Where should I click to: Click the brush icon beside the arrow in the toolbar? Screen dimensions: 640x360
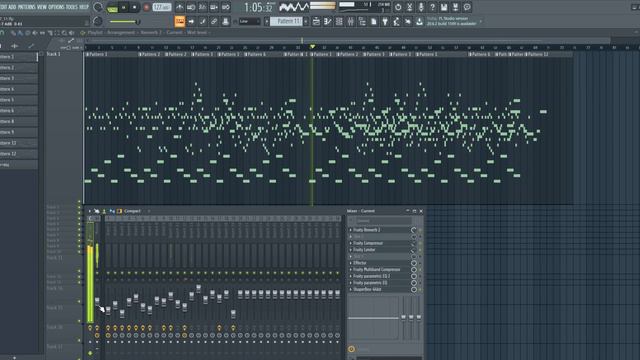click(x=202, y=22)
